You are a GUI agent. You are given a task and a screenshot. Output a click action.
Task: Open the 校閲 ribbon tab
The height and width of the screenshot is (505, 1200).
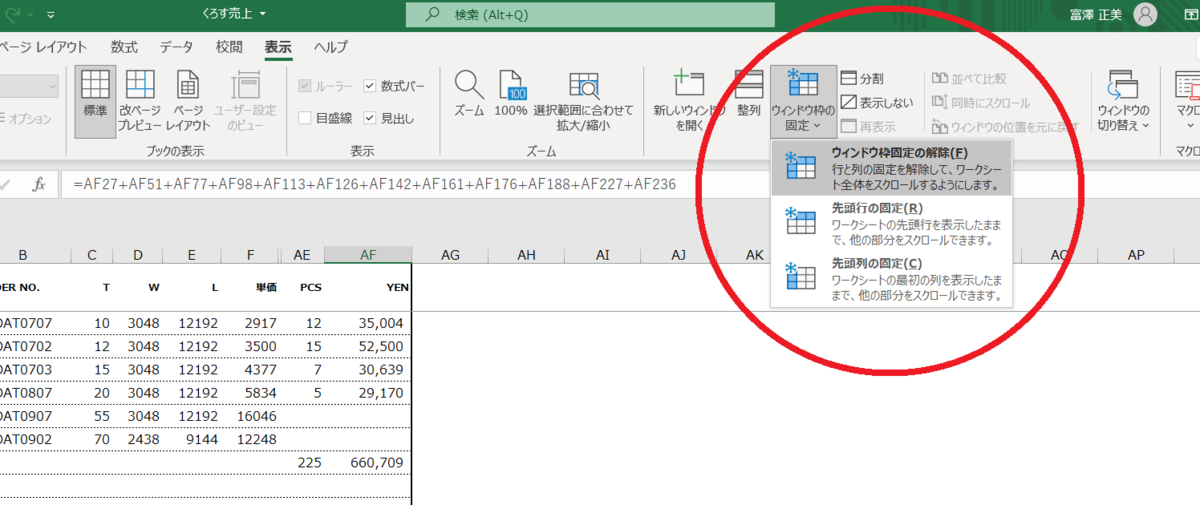229,47
